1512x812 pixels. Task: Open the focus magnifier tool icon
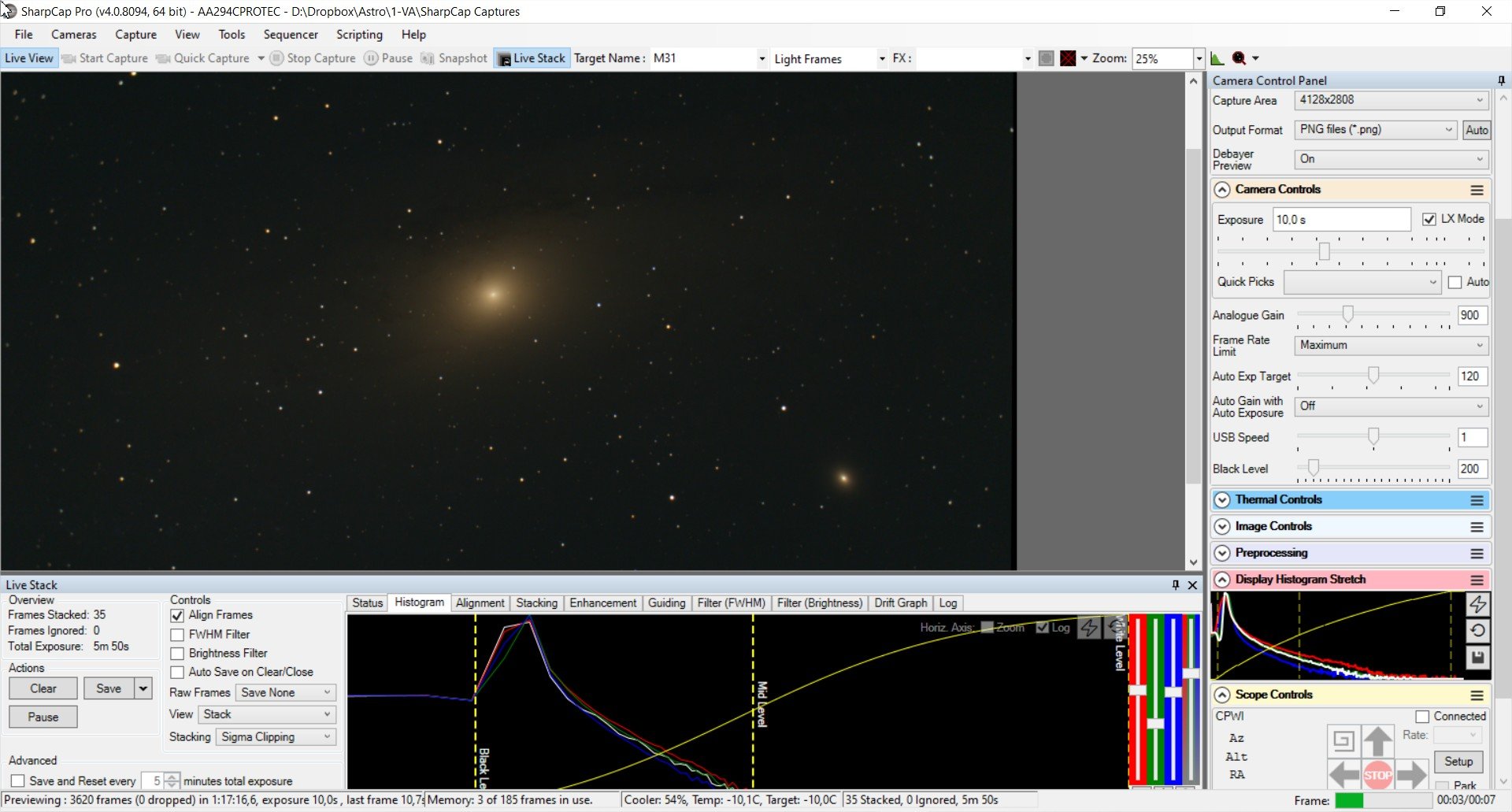1239,58
